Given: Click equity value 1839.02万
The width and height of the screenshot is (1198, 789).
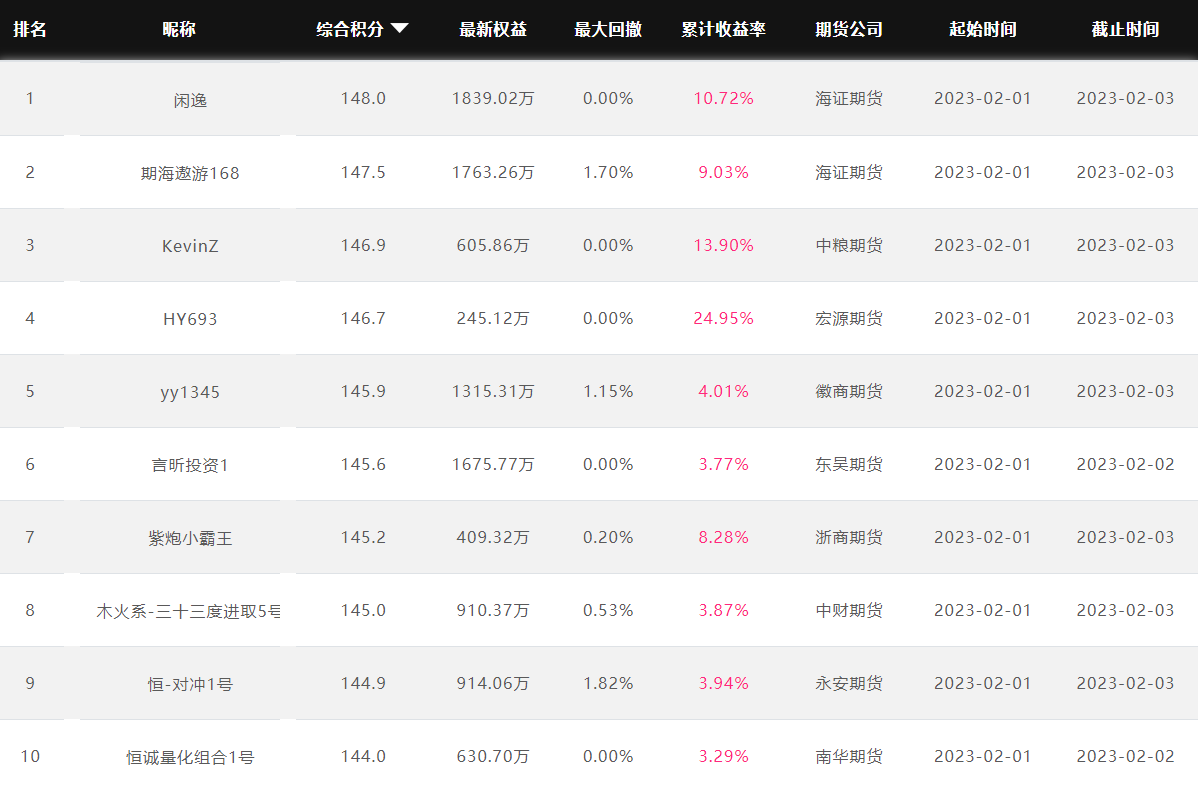Looking at the screenshot, I should [x=493, y=99].
